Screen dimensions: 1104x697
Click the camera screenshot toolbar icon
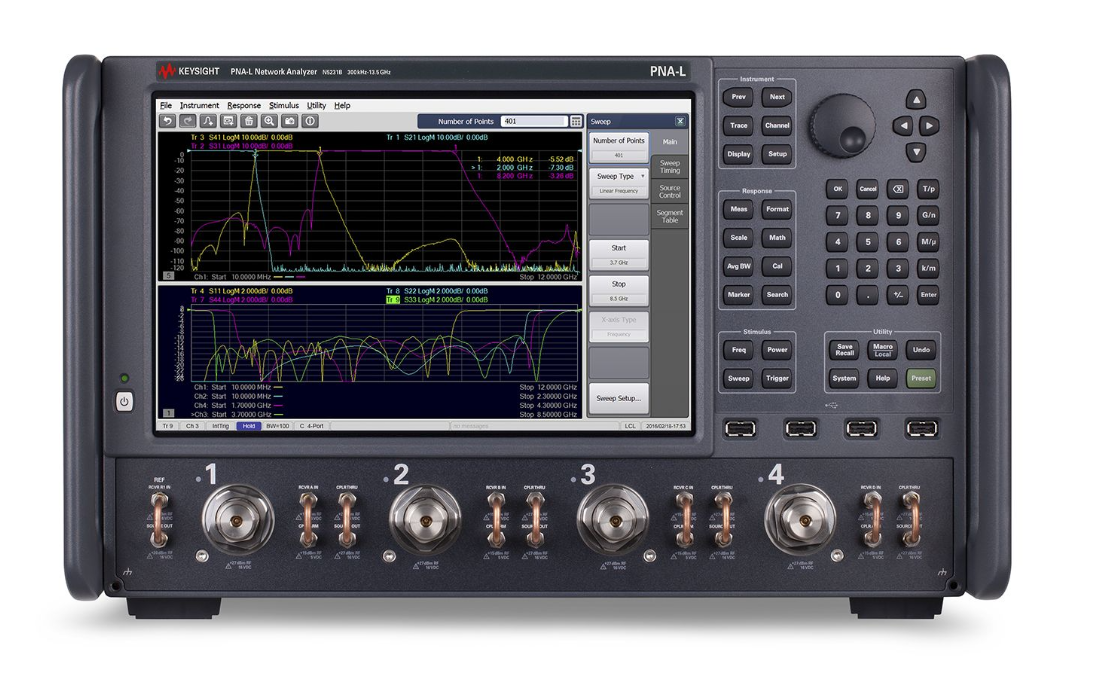(290, 121)
